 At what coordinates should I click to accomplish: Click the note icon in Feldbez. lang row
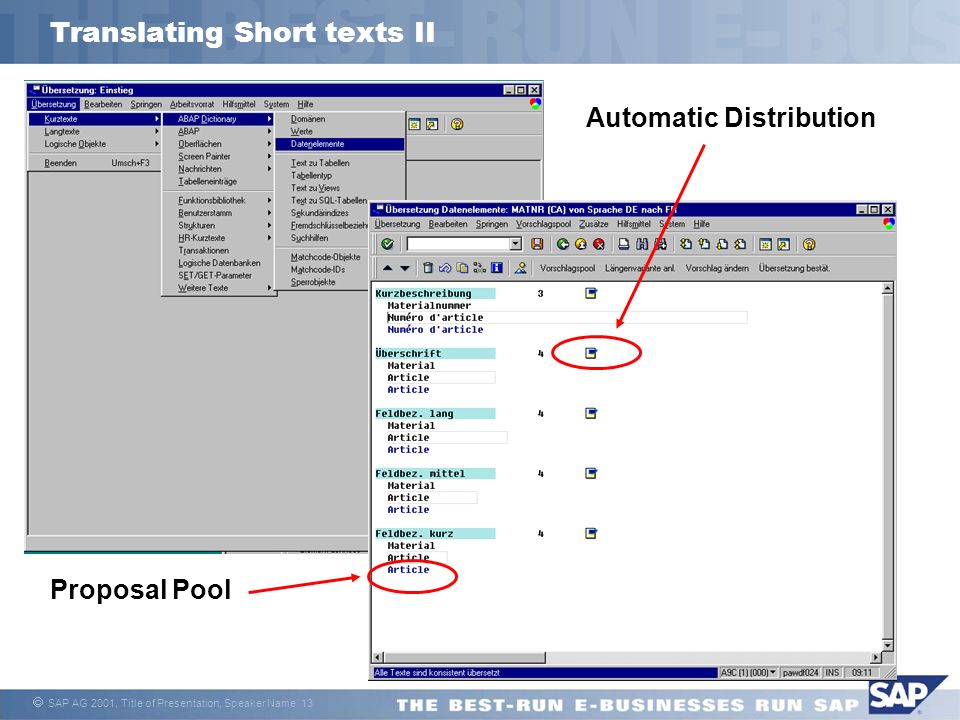(x=591, y=413)
